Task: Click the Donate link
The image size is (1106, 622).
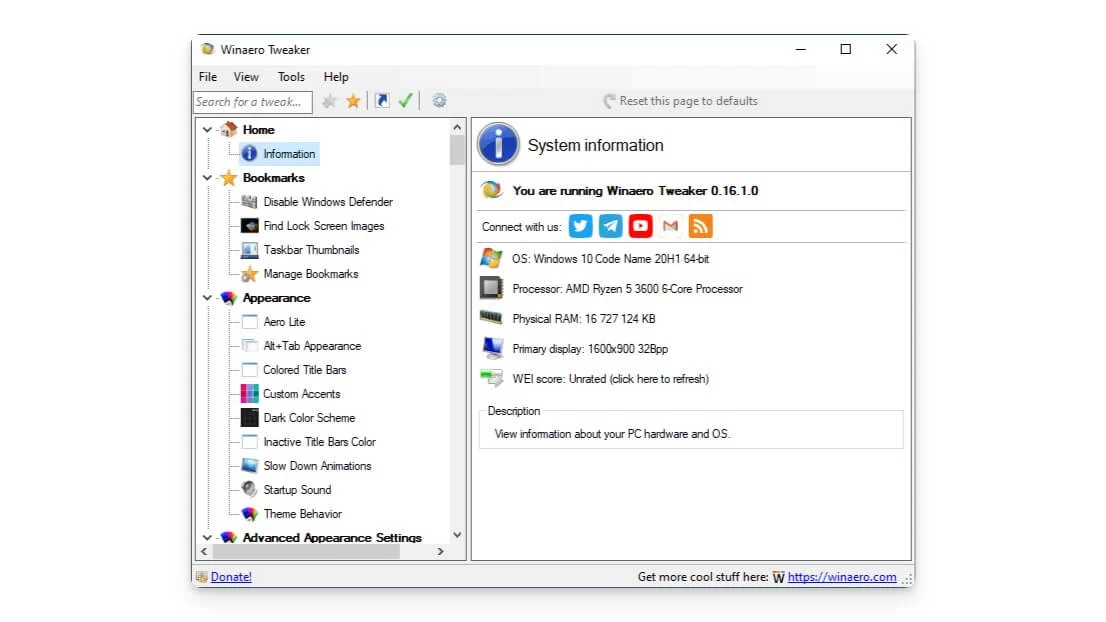Action: point(231,576)
